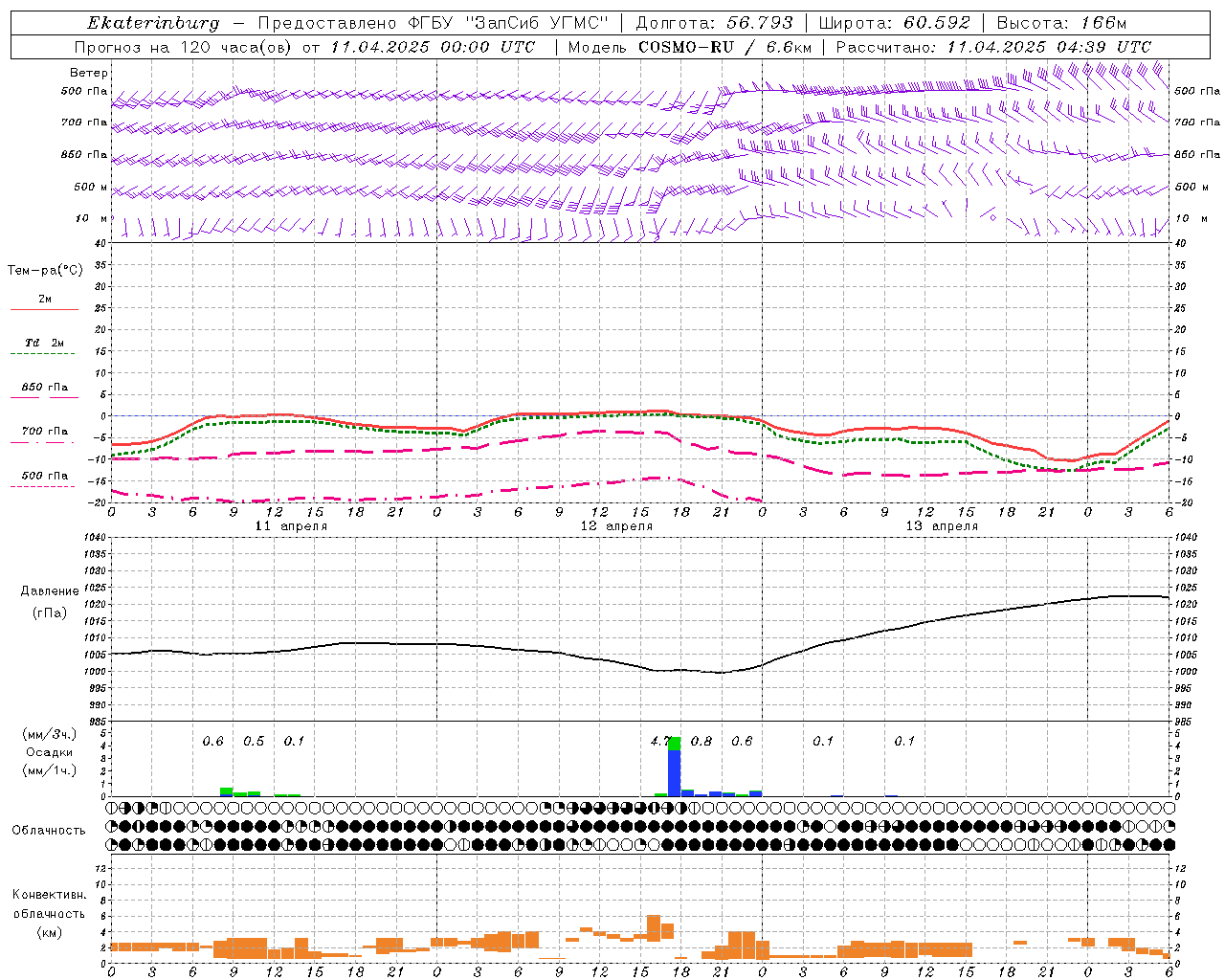The image size is (1225, 980).
Task: Click the 'Конвективн.' convective cloud label
Action: click(49, 895)
